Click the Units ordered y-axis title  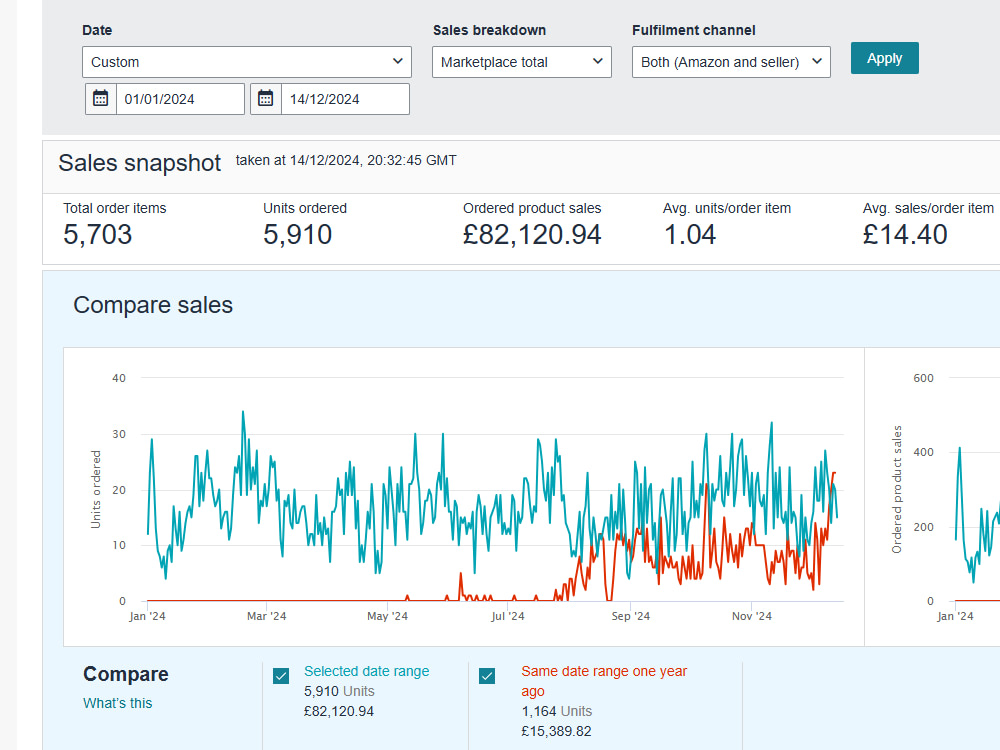tap(96, 489)
